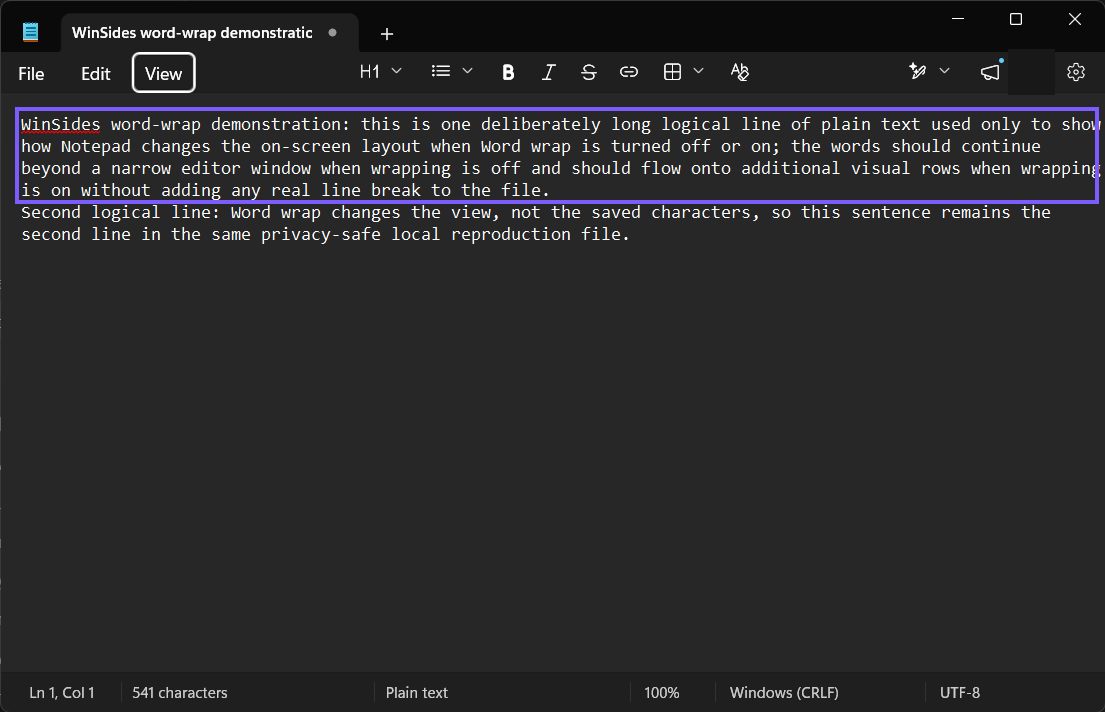Maximize the Notepad window
1105x712 pixels.
(x=1016, y=19)
